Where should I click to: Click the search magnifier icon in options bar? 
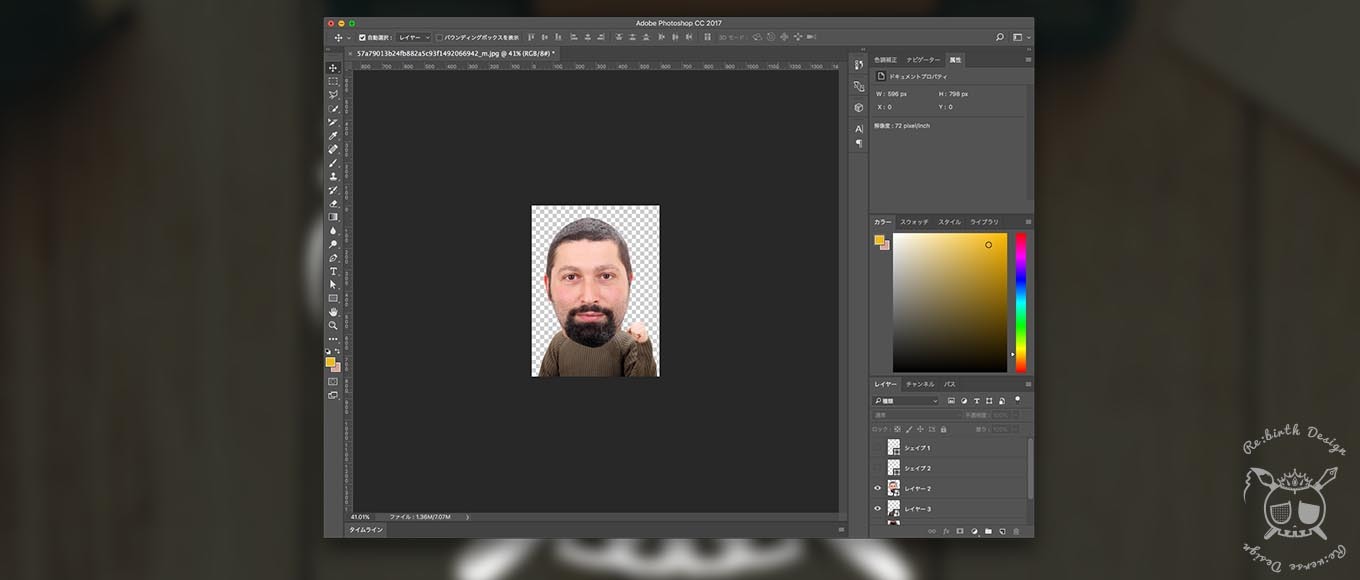point(999,37)
